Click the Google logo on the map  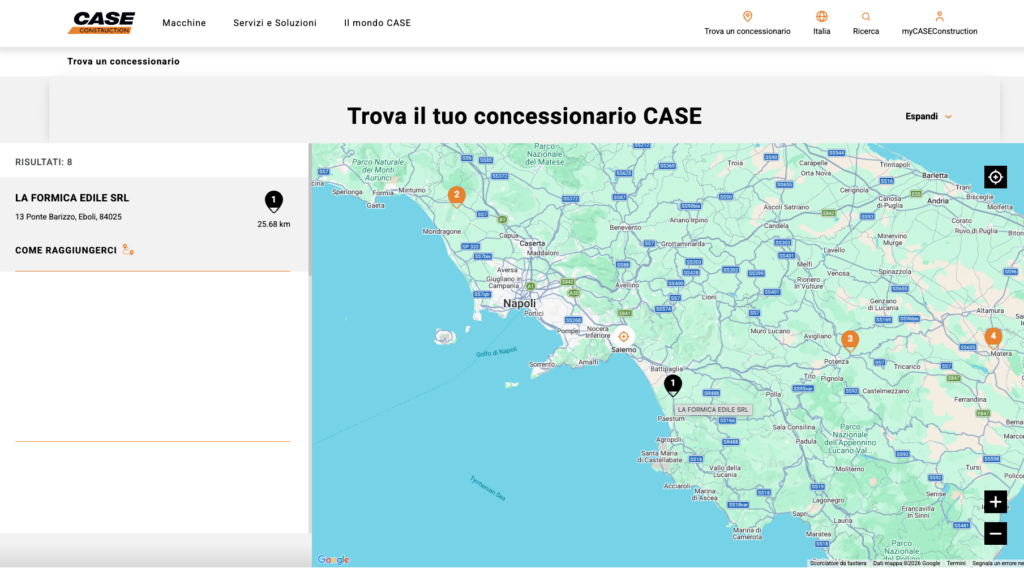tap(333, 559)
